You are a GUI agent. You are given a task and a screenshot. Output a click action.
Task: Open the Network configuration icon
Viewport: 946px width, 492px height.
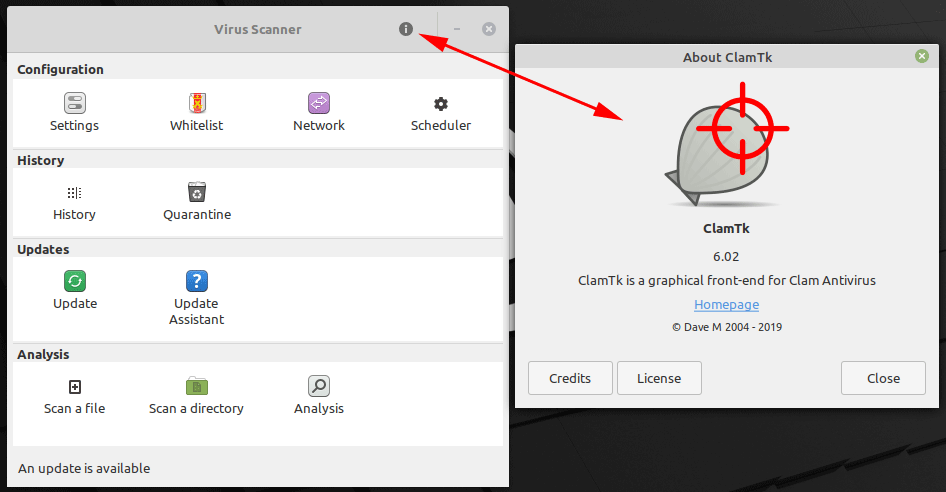coord(319,103)
